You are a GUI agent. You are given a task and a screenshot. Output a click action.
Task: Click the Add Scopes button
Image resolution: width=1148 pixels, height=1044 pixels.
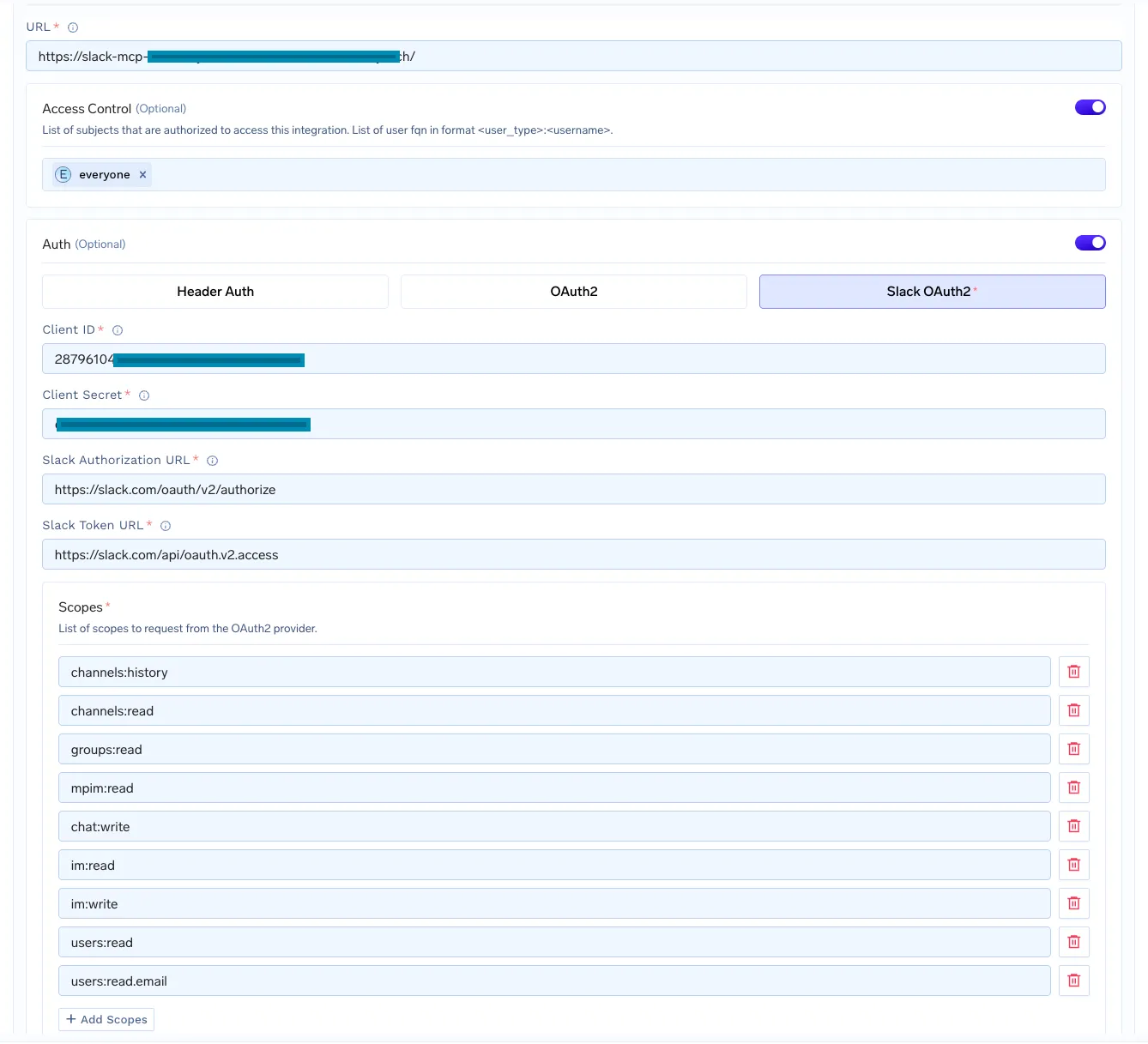point(106,1019)
